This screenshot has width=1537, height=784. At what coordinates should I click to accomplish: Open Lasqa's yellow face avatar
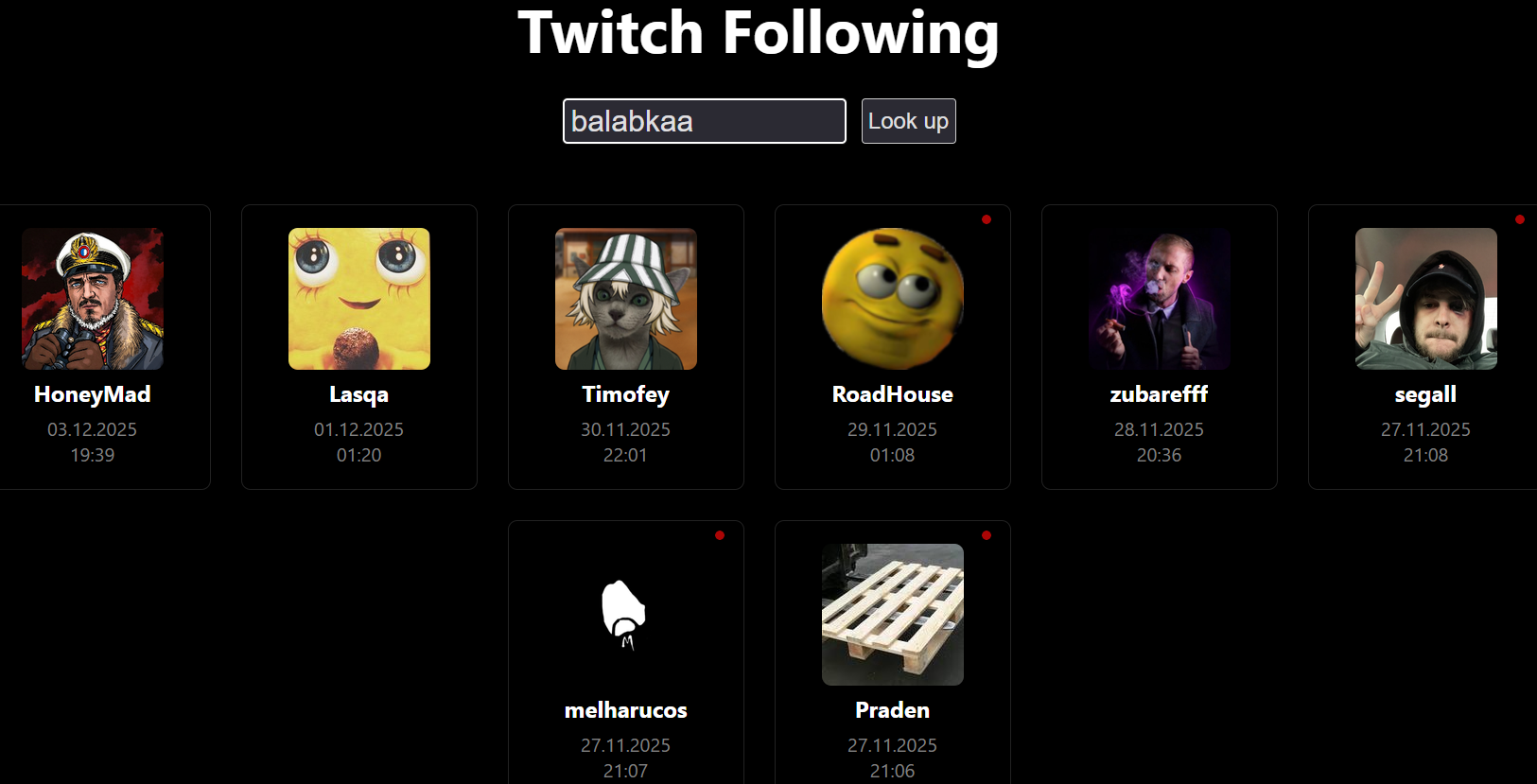tap(359, 299)
